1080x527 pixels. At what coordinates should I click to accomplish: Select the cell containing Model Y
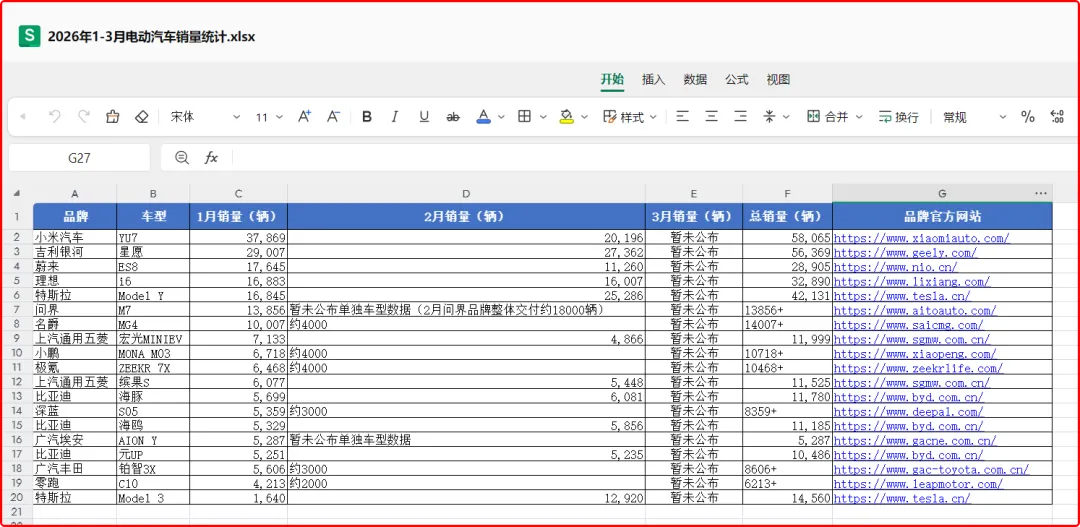click(x=154, y=296)
